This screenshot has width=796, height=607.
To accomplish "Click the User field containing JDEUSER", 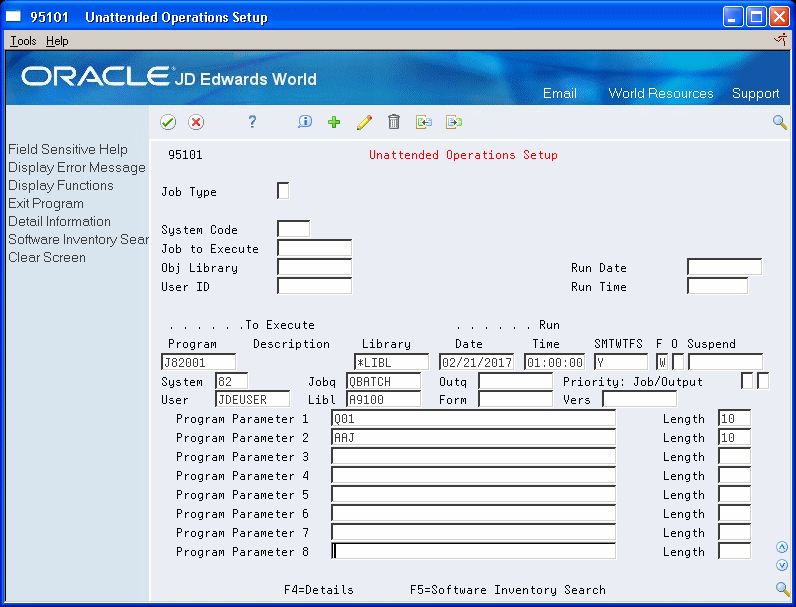I will [x=253, y=399].
